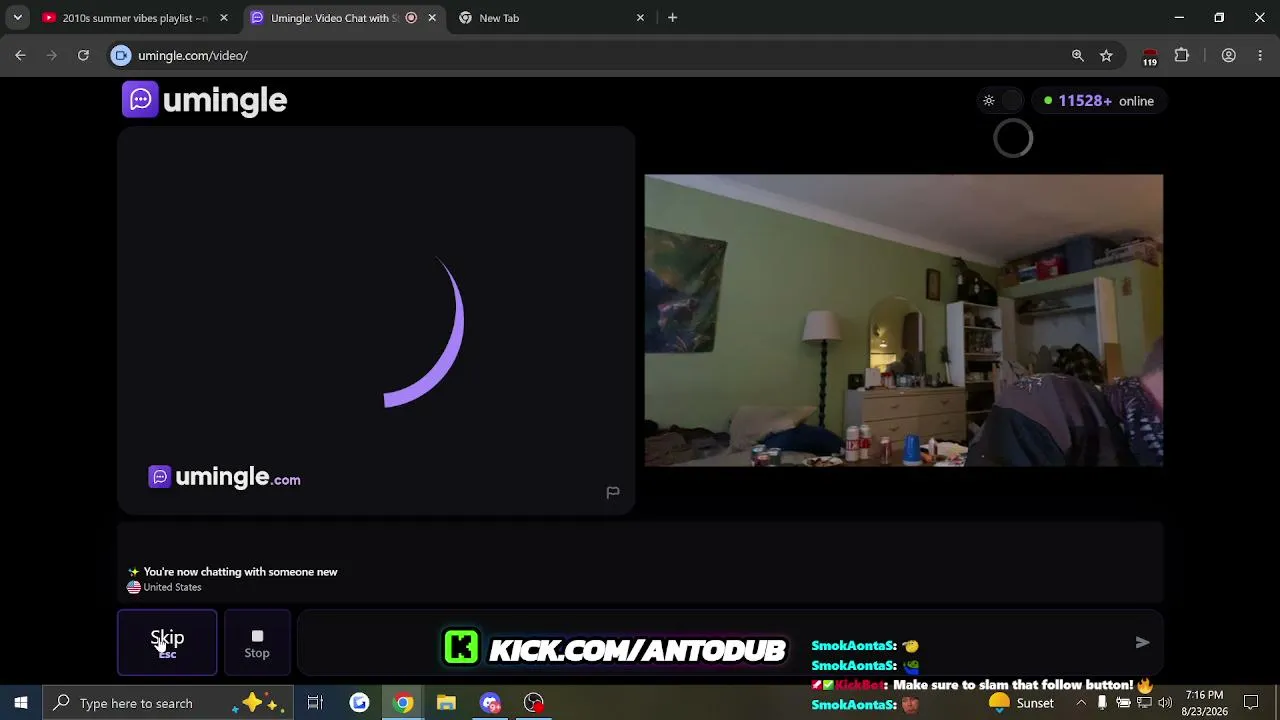Screen dimensions: 1280x720
Task: Switch to the 2010s summer vibes playlist tab
Action: tap(134, 18)
